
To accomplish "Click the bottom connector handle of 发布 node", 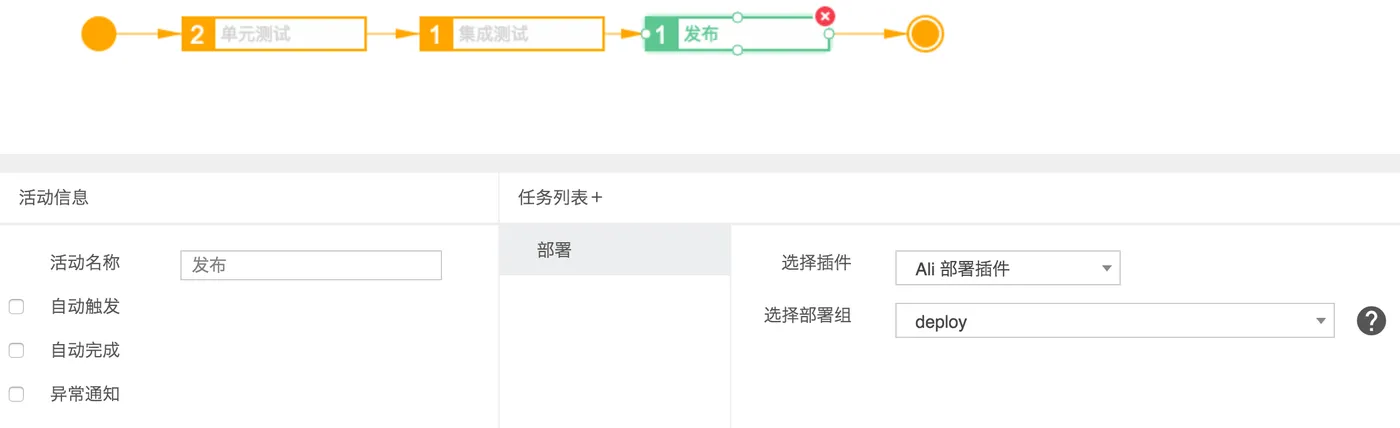I will click(737, 50).
